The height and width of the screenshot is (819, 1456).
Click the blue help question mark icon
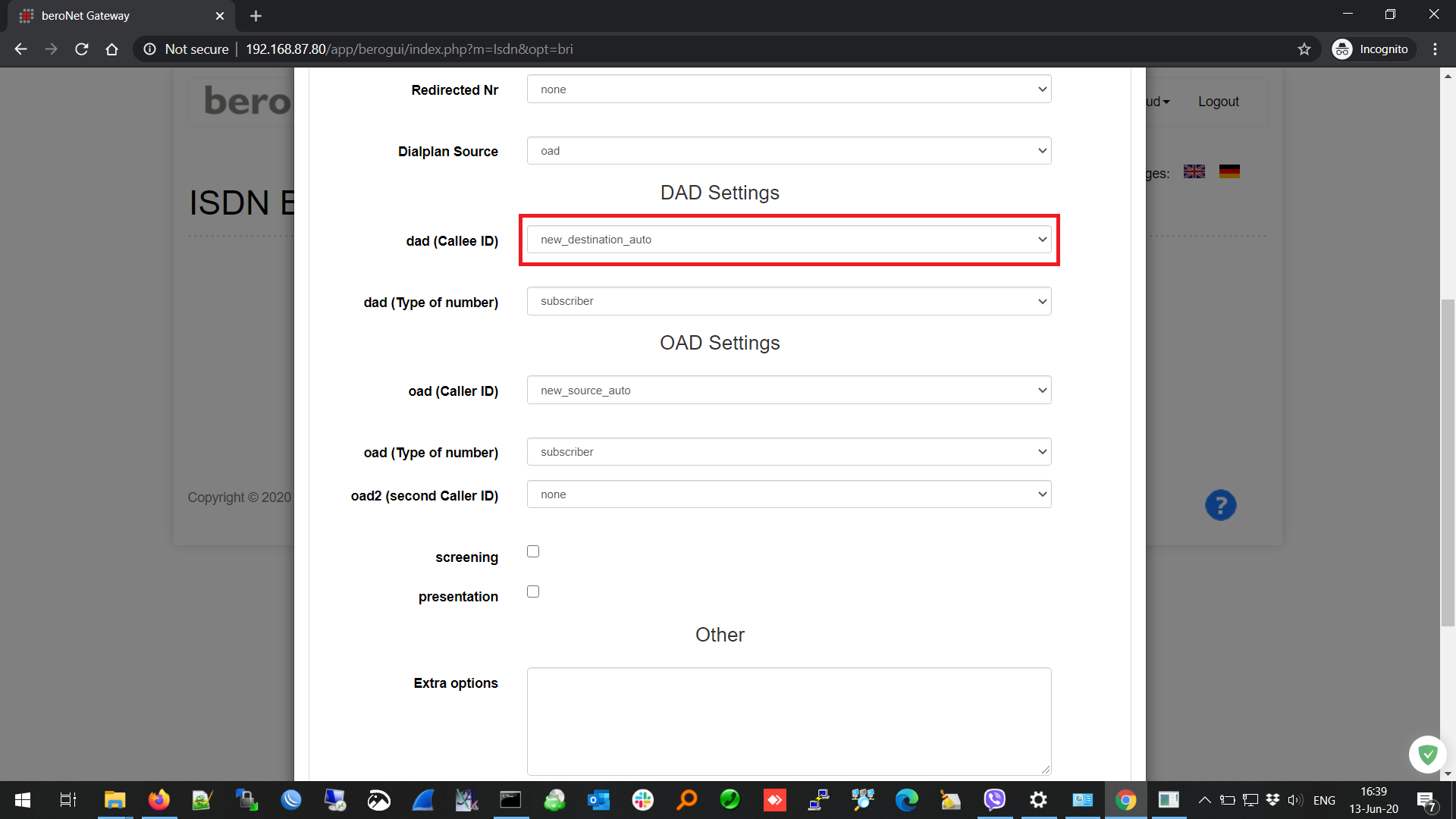pyautogui.click(x=1220, y=505)
